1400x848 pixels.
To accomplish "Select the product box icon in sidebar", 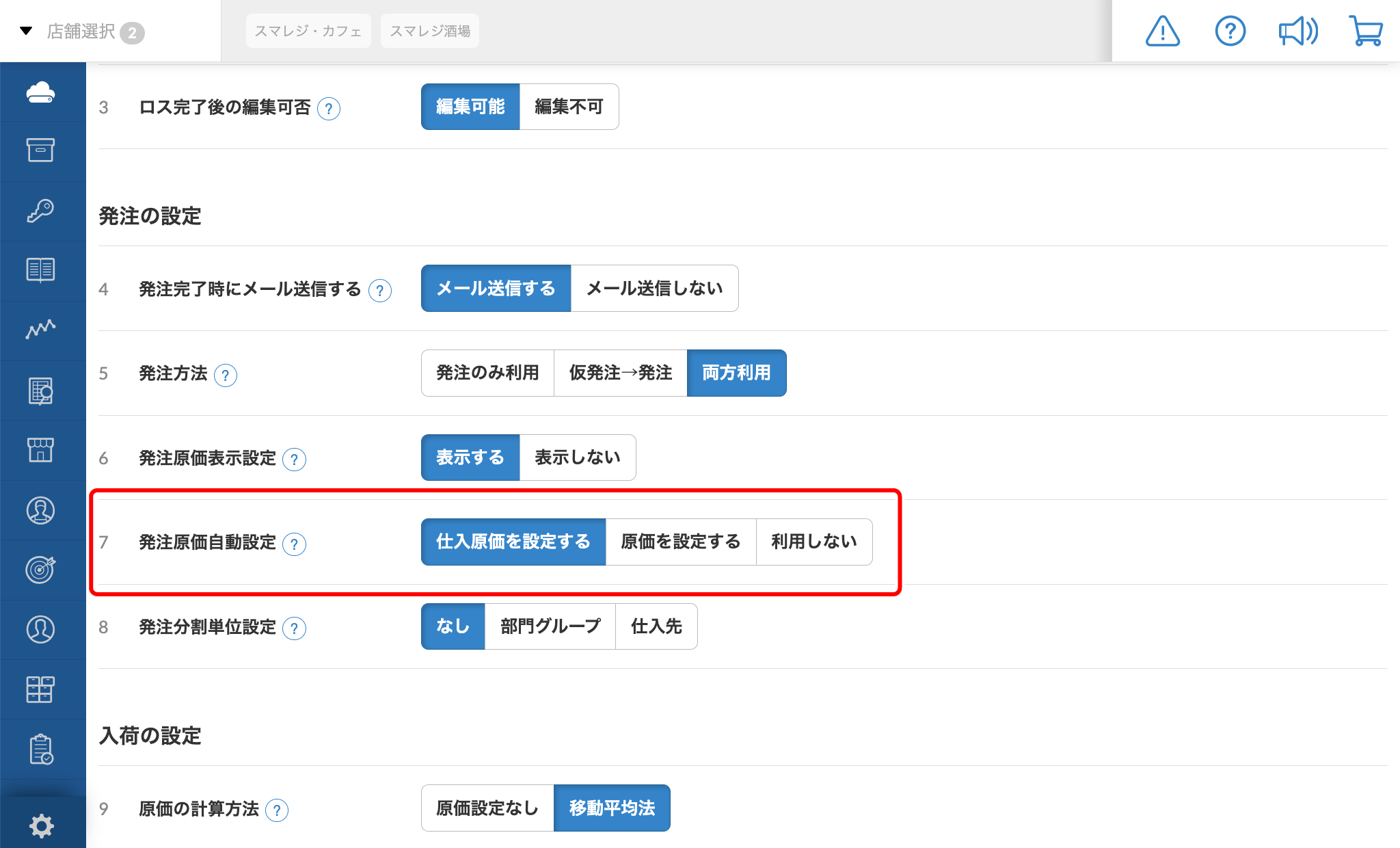I will point(42,150).
